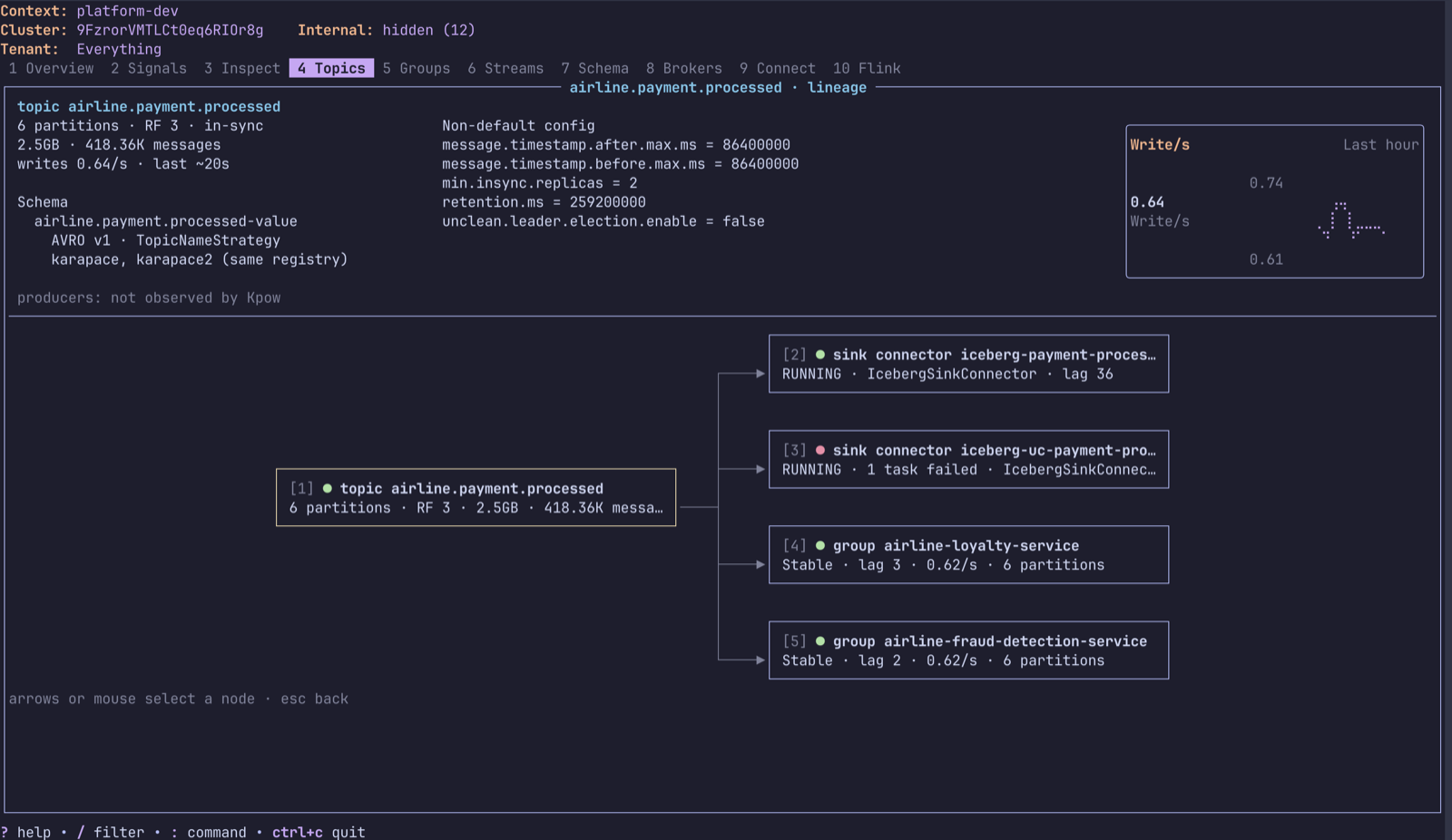
Task: Go to the 3 Inspect tab
Action: [x=242, y=68]
